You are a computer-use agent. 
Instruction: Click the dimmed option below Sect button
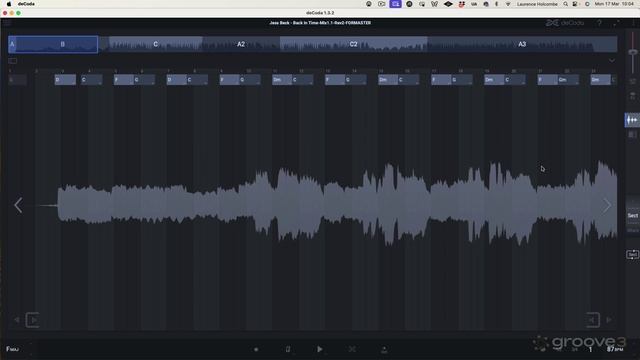tap(633, 230)
